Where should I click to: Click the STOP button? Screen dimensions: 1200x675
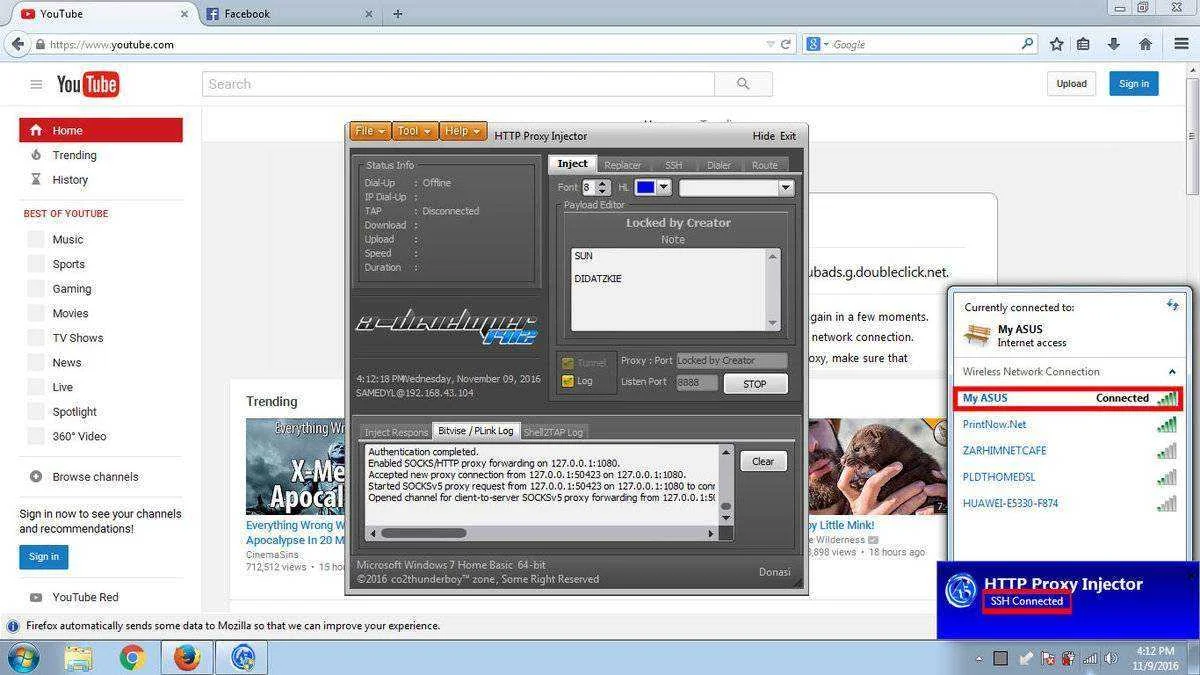tap(755, 384)
